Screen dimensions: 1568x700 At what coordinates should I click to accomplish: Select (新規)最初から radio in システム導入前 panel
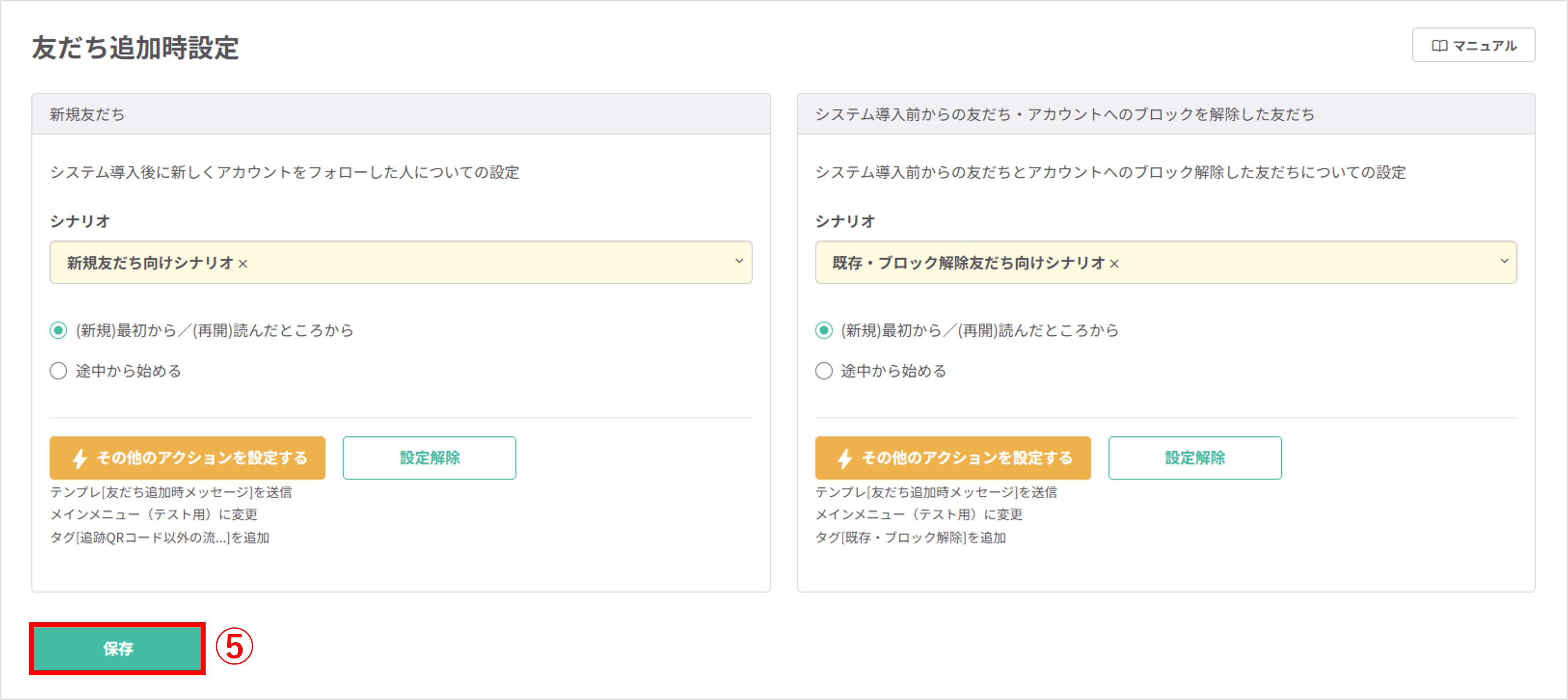tap(823, 330)
